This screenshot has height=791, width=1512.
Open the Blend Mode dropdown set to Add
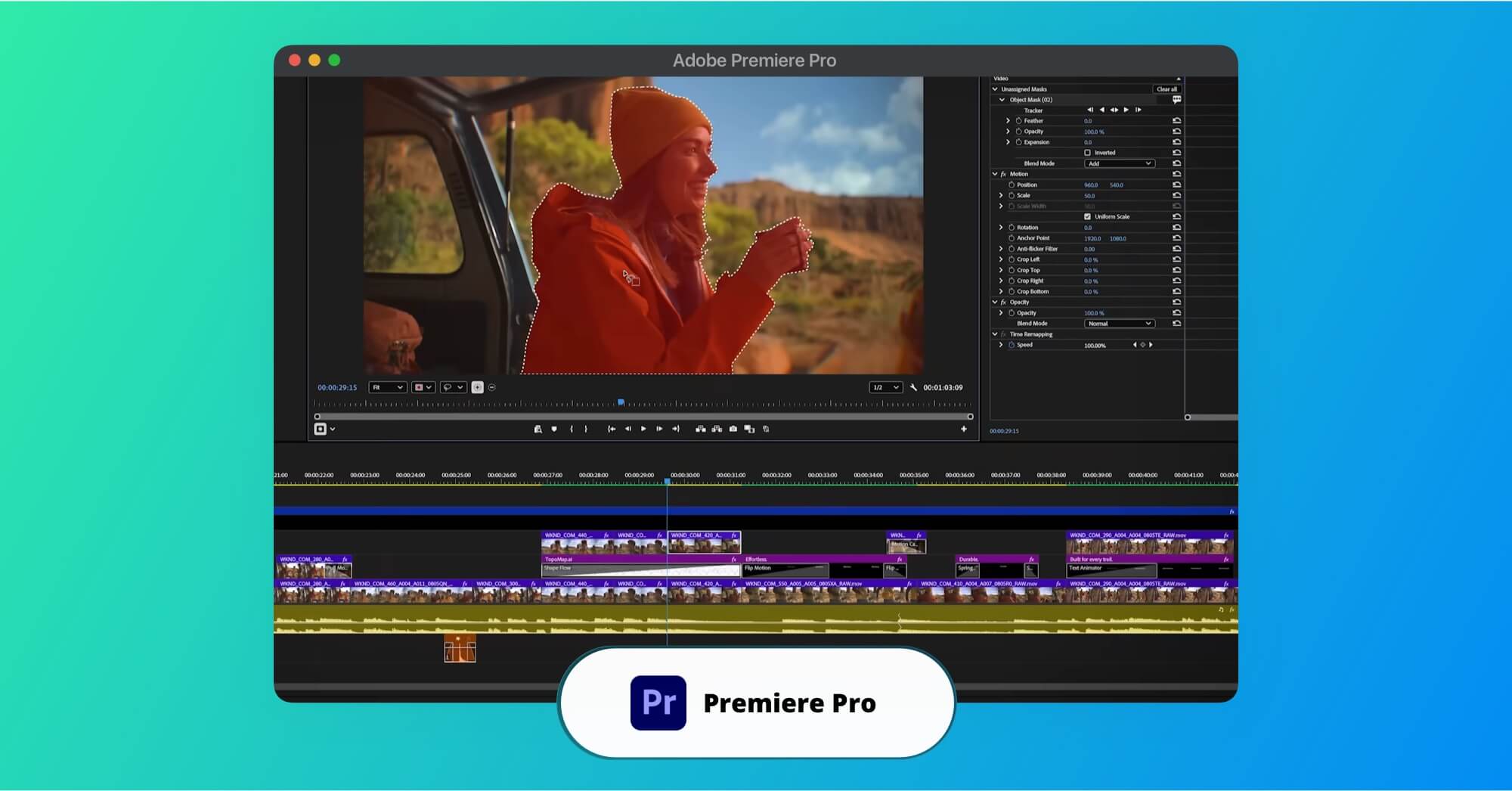pyautogui.click(x=1120, y=163)
